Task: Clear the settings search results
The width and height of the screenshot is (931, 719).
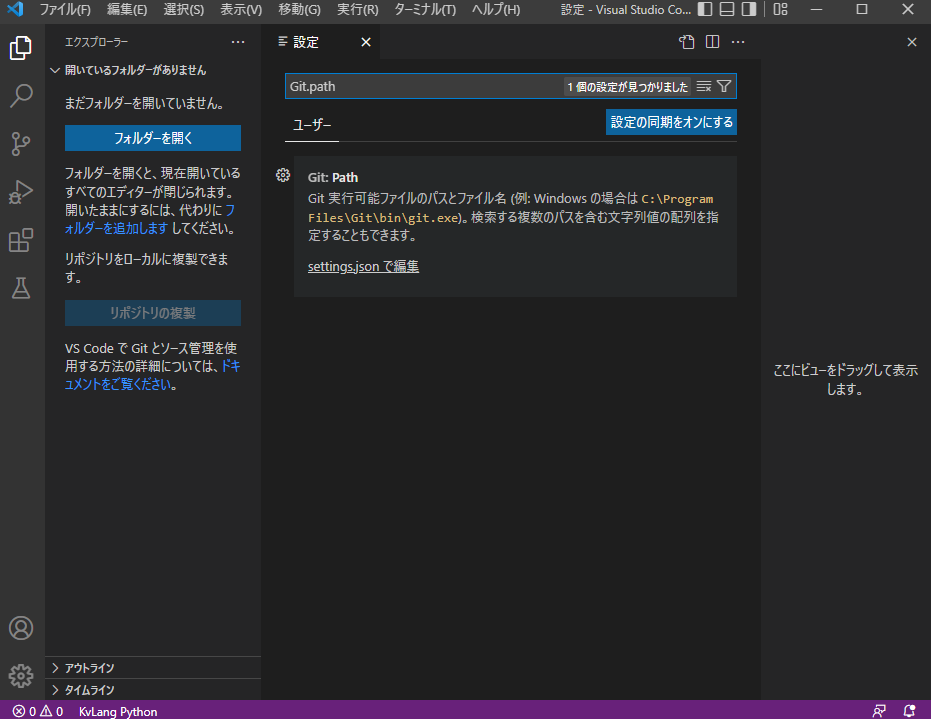Action: (x=704, y=86)
